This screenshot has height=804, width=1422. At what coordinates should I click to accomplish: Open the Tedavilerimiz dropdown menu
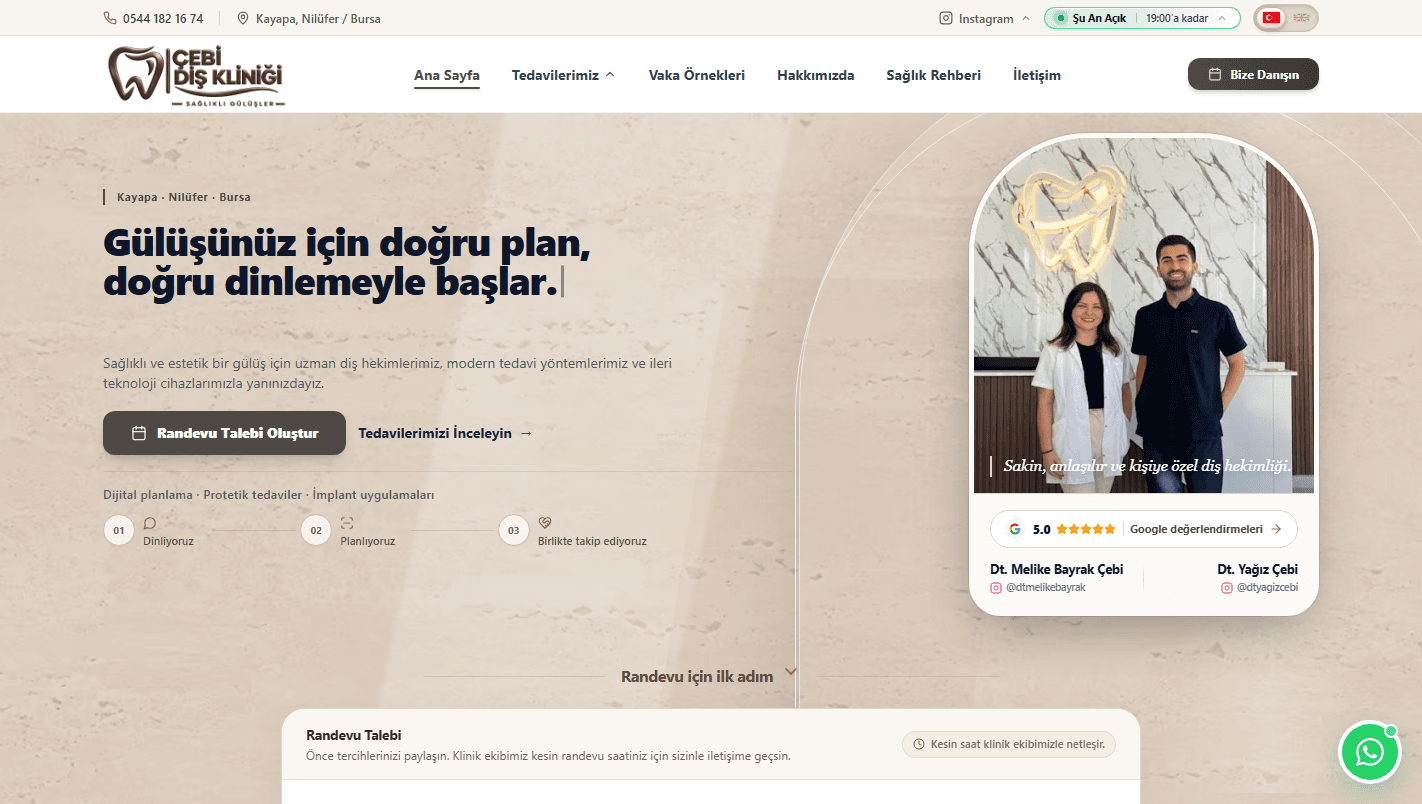coord(564,75)
